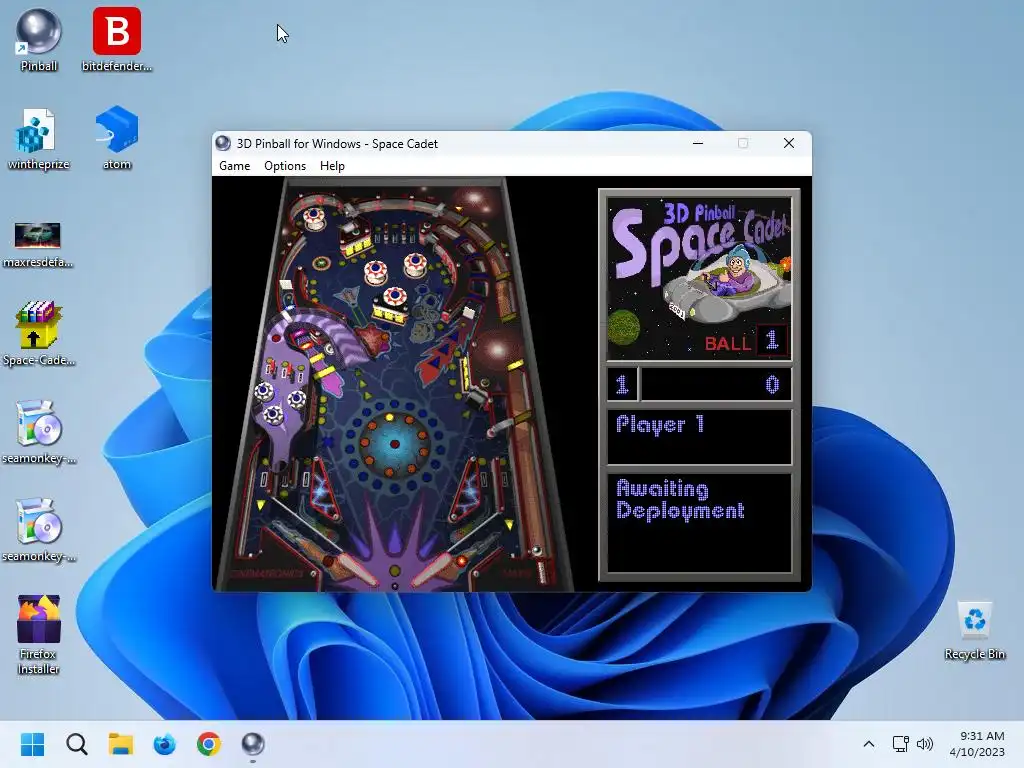Screen dimensions: 1024x768
Task: Show hidden system tray icons
Action: pyautogui.click(x=869, y=744)
